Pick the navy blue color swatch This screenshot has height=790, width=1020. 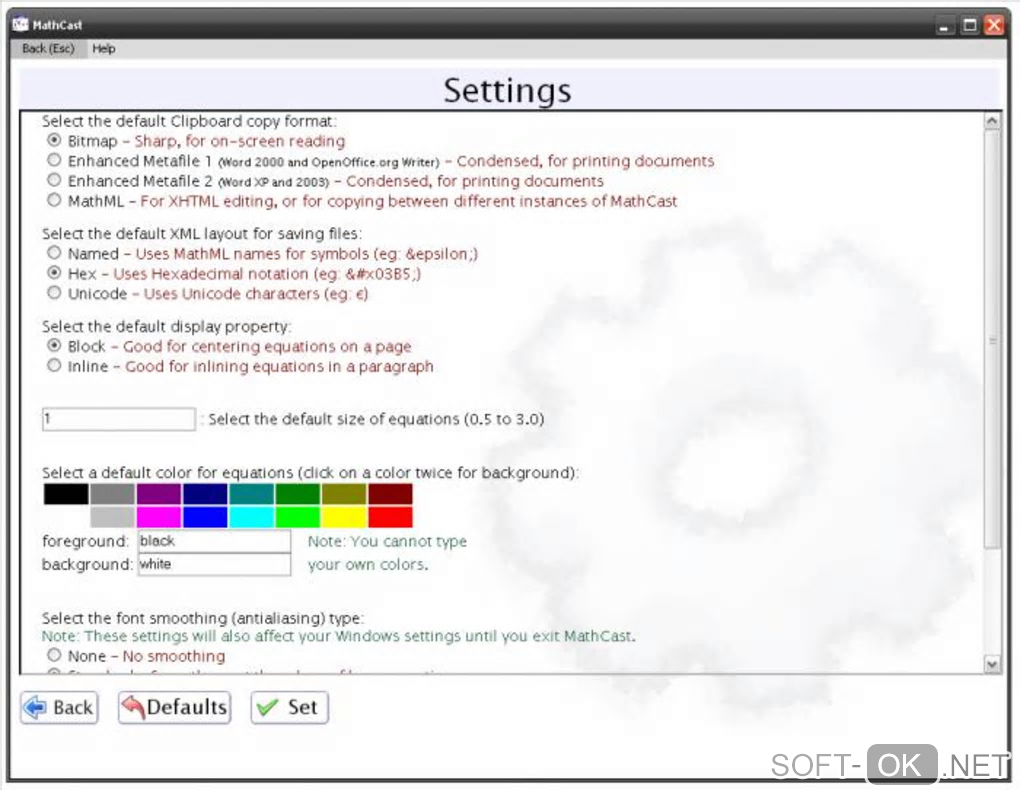click(205, 494)
